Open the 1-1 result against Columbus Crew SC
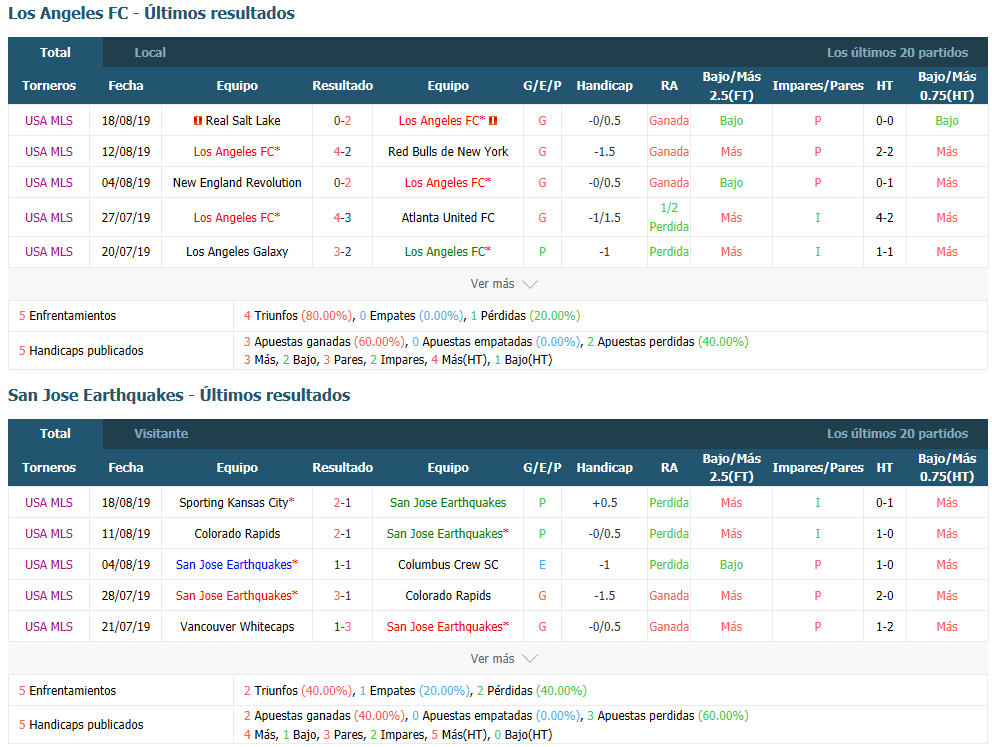 pyautogui.click(x=342, y=565)
